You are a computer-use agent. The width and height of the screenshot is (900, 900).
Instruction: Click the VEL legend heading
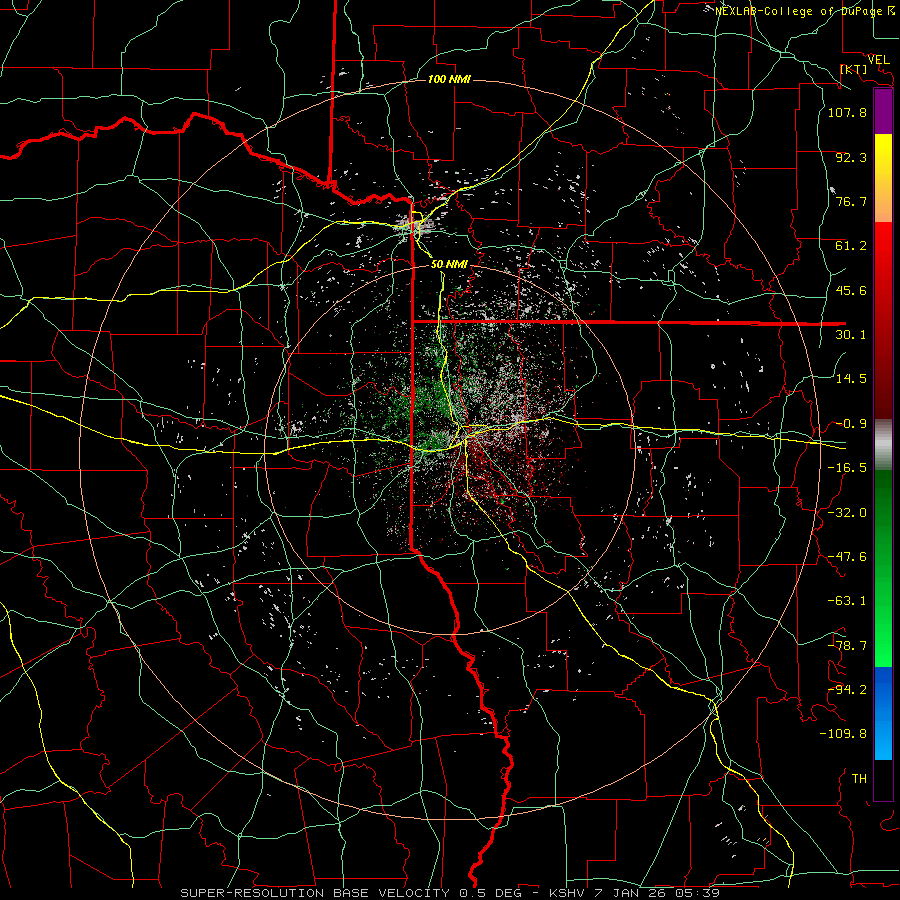pyautogui.click(x=878, y=60)
